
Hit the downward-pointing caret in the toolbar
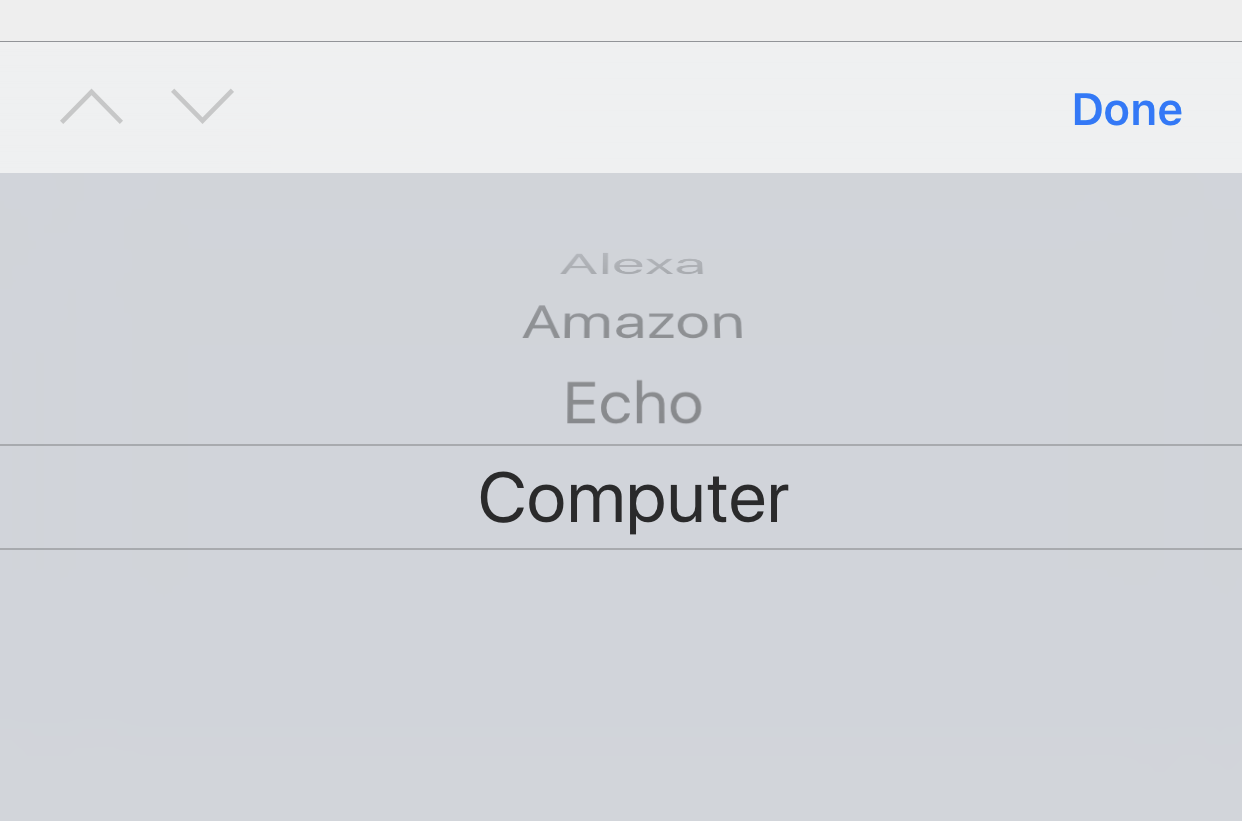point(202,107)
